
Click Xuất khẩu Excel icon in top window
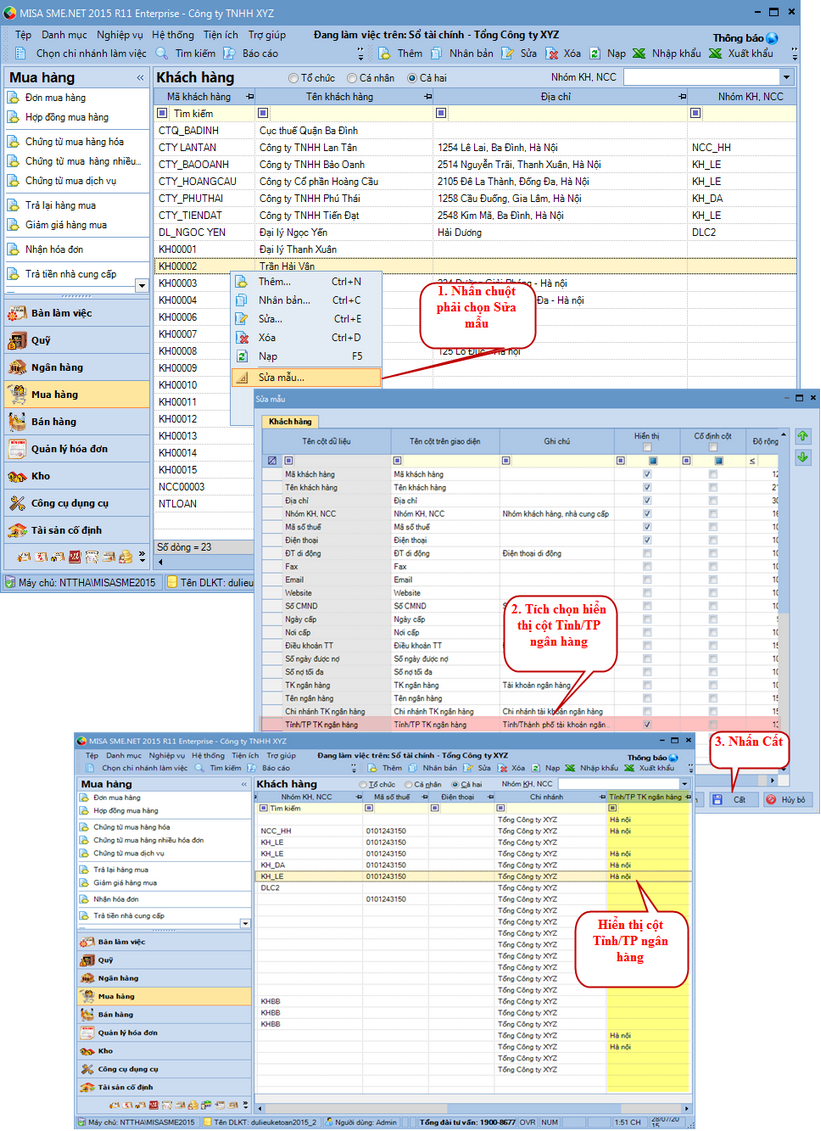715,53
